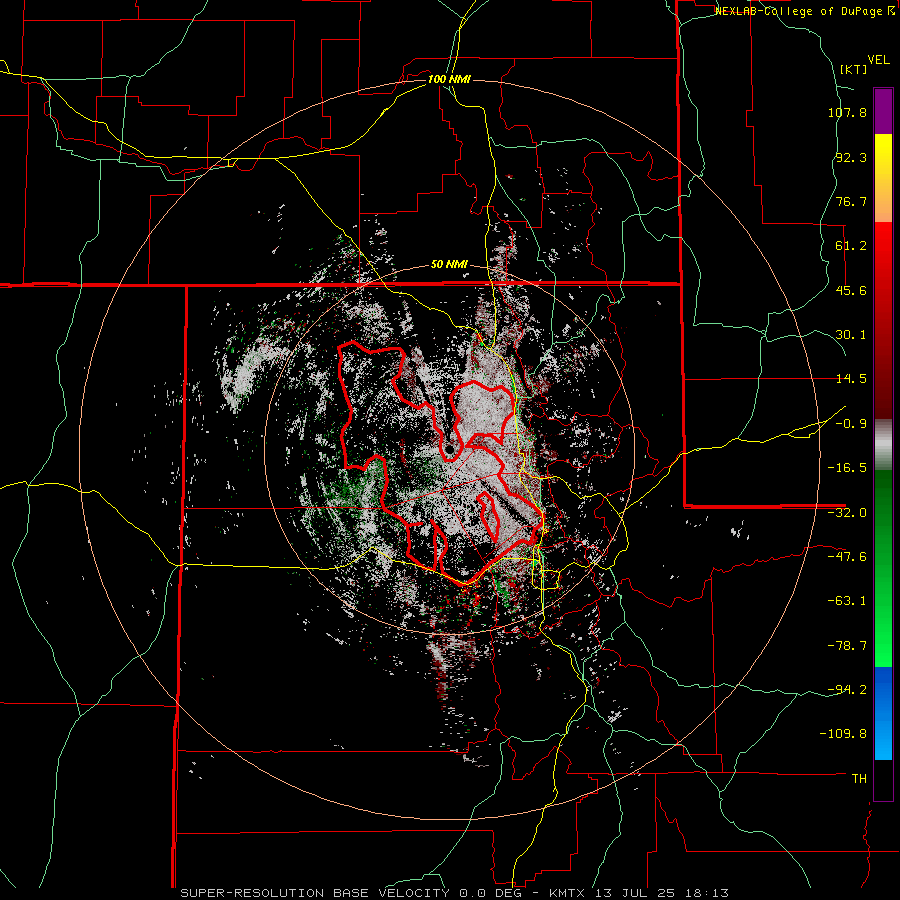
Task: Click the gray near-zero segment of the color bar
Action: (x=883, y=445)
